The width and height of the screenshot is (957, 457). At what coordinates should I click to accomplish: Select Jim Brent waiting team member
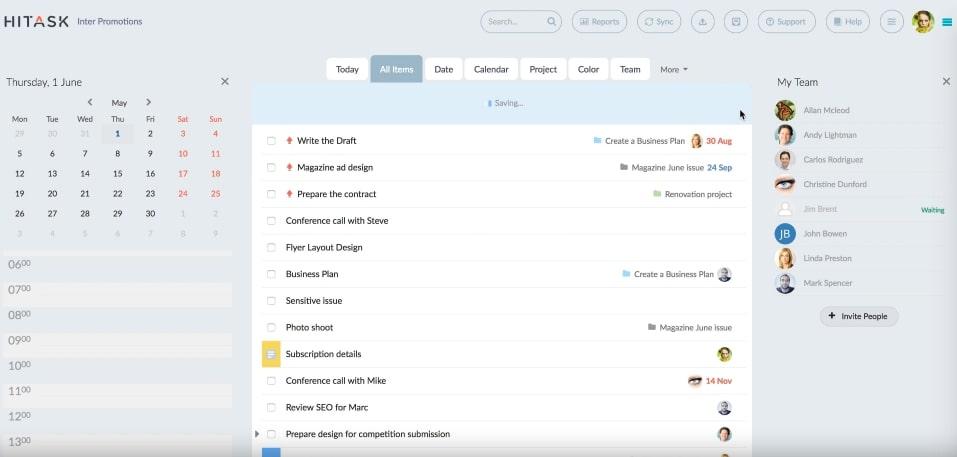(x=860, y=209)
